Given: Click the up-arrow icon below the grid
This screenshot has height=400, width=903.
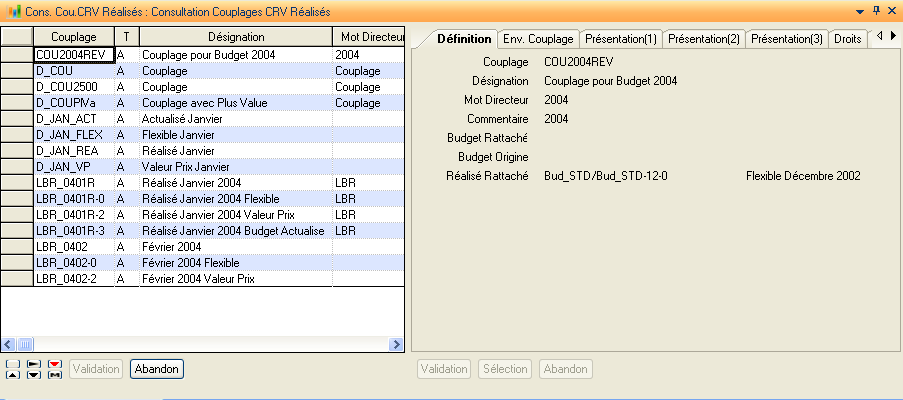Looking at the screenshot, I should (x=11, y=375).
